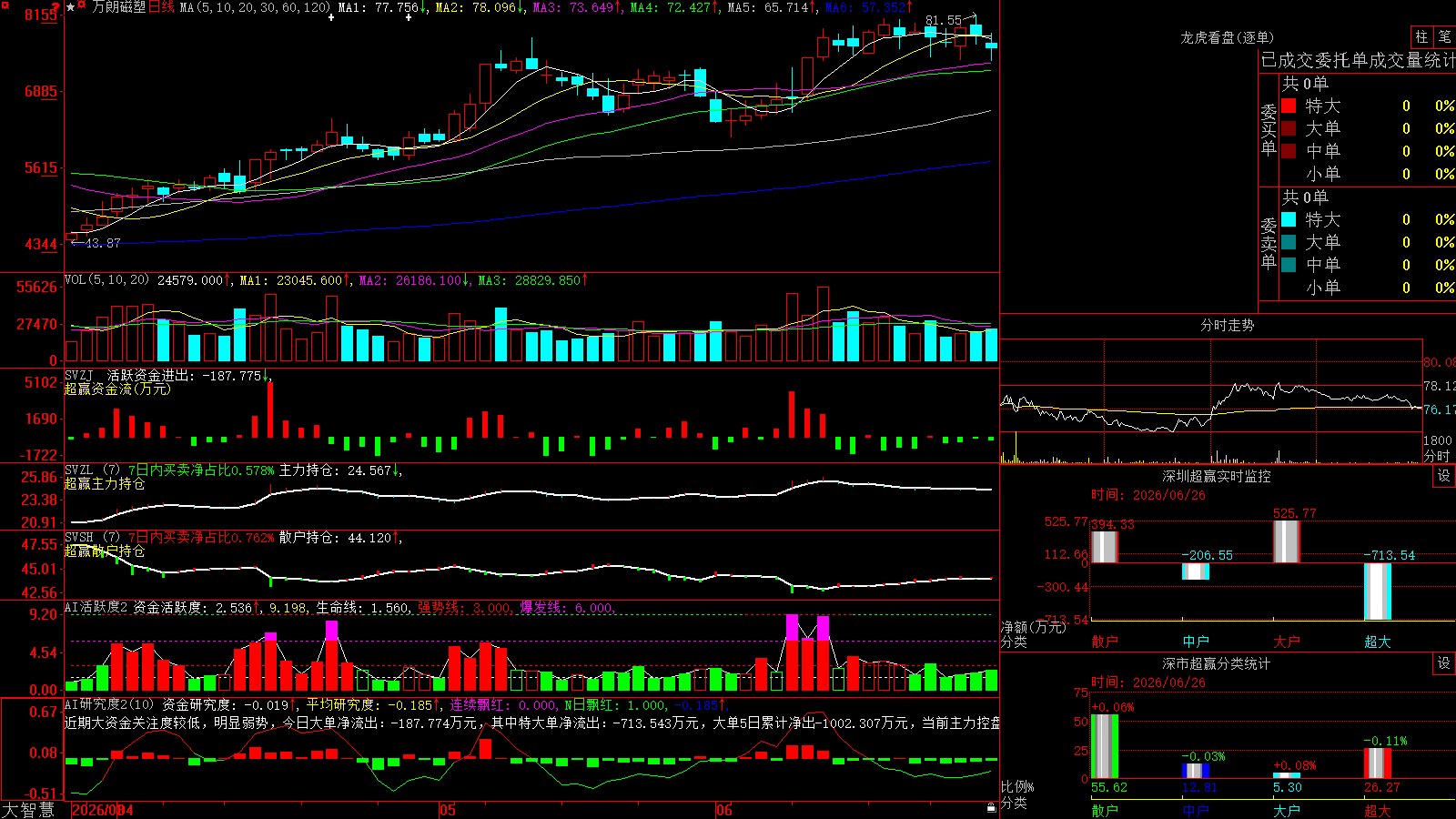The width and height of the screenshot is (1456, 819).
Task: Click the 5.30 大户 bar in 分类统计
Action: tap(1287, 776)
